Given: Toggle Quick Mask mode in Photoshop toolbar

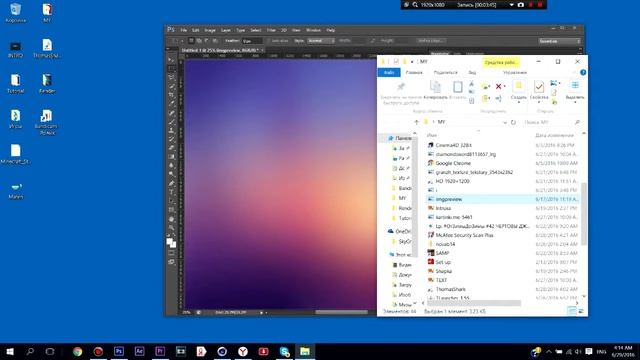Looking at the screenshot, I should point(171,253).
